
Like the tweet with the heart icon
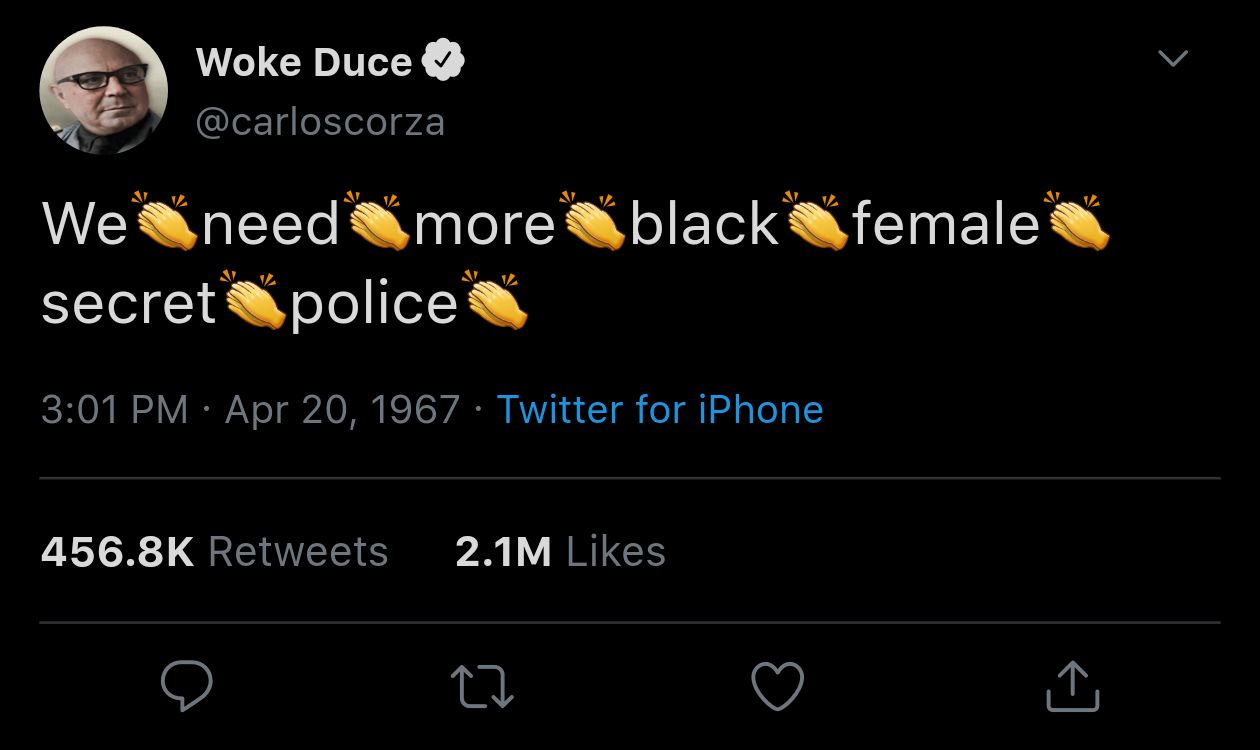pos(777,687)
